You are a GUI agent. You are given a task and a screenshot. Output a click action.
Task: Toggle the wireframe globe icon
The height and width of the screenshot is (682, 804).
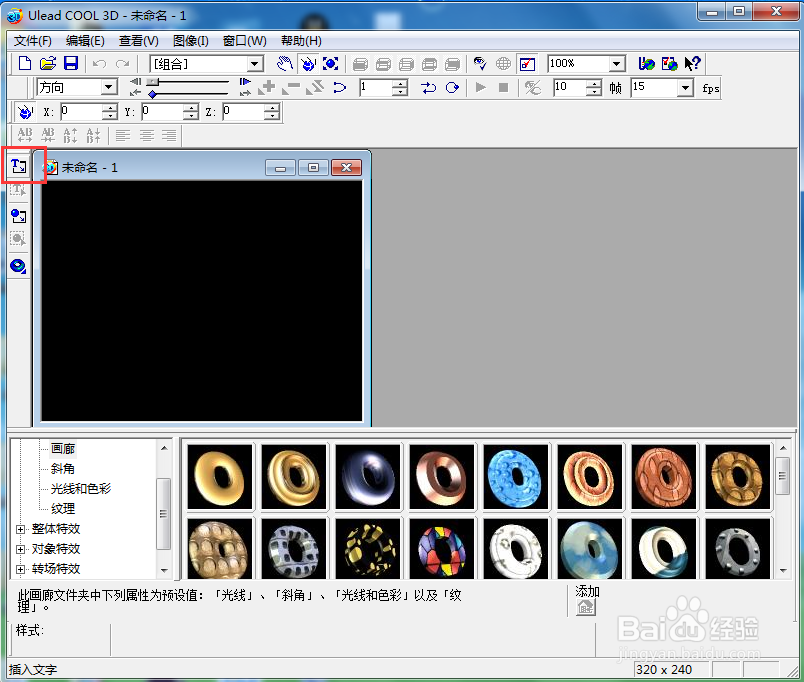pyautogui.click(x=504, y=64)
